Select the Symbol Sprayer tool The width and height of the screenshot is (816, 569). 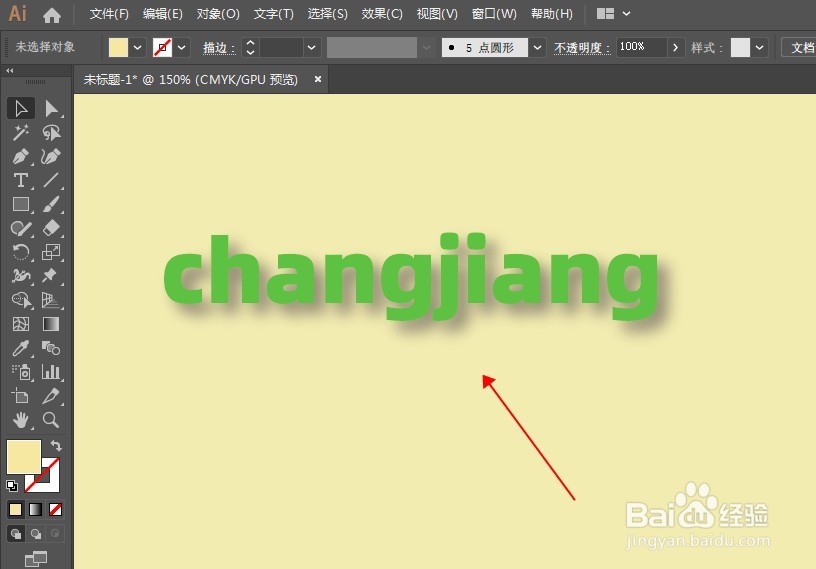point(21,372)
